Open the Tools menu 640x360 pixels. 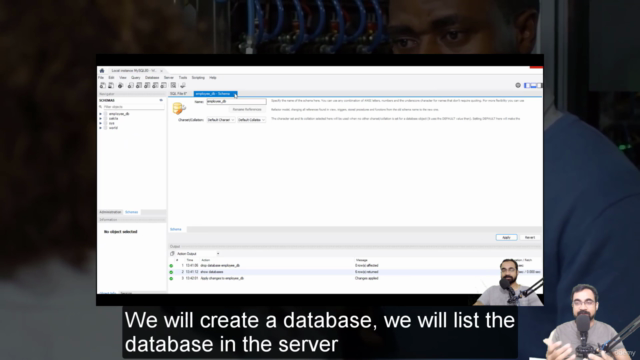182,78
